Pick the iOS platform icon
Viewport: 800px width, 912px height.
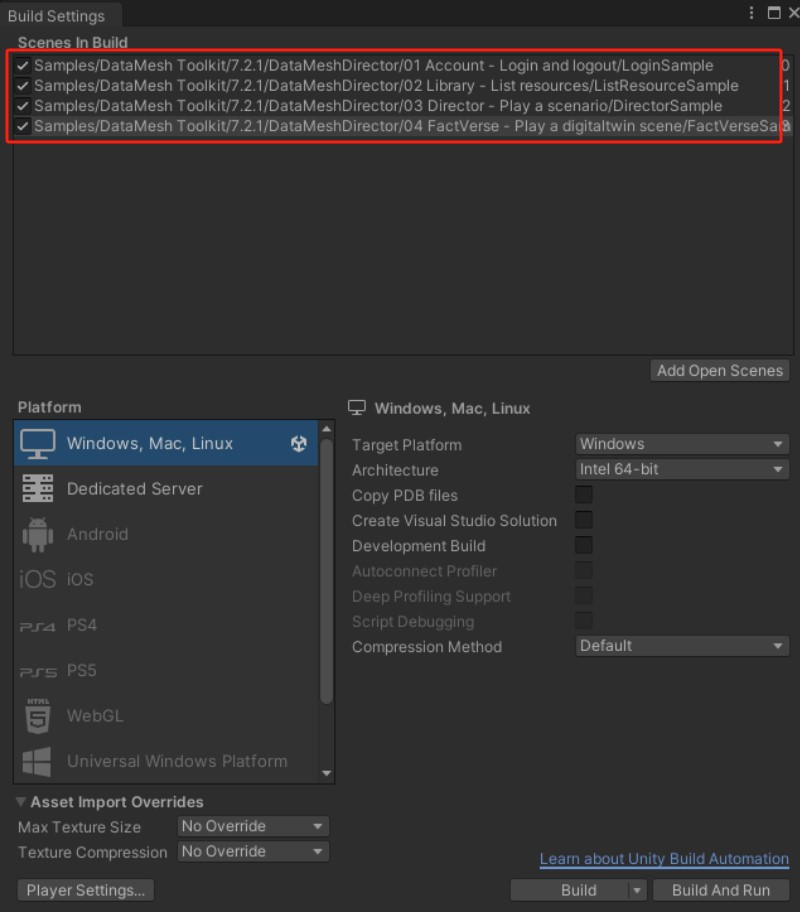pyautogui.click(x=38, y=579)
